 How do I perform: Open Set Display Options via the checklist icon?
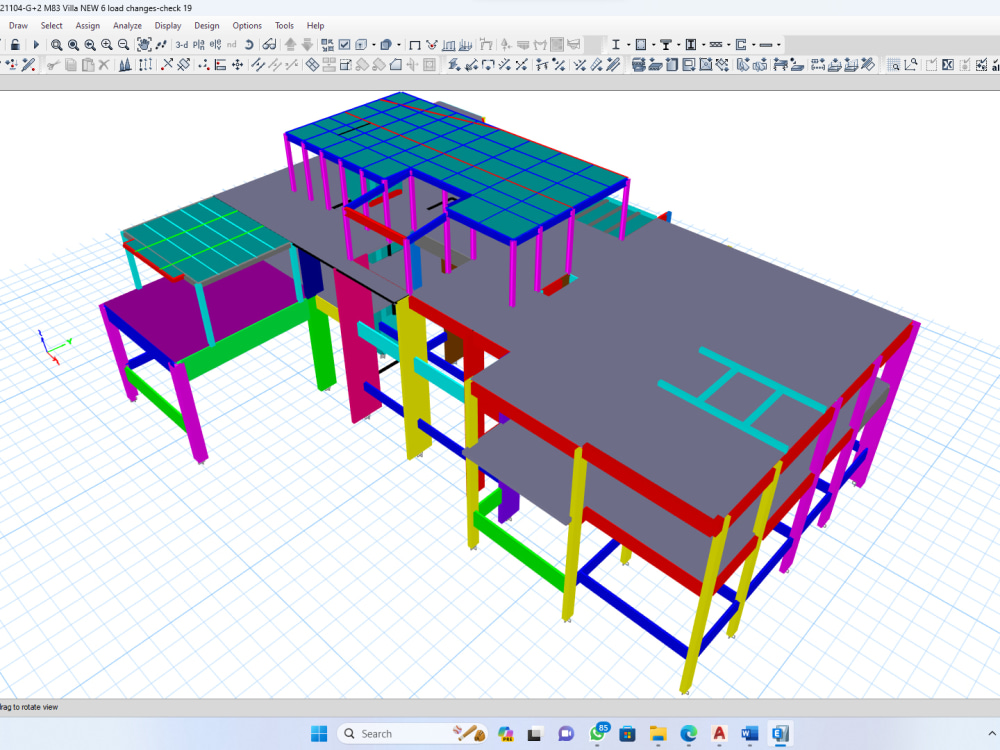343,44
